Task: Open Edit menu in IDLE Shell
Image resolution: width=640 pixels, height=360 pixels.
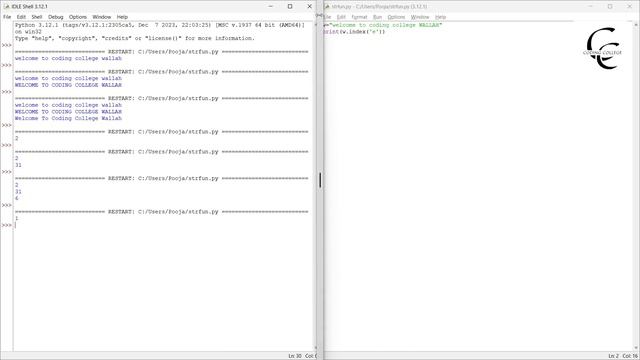Action: [x=21, y=17]
